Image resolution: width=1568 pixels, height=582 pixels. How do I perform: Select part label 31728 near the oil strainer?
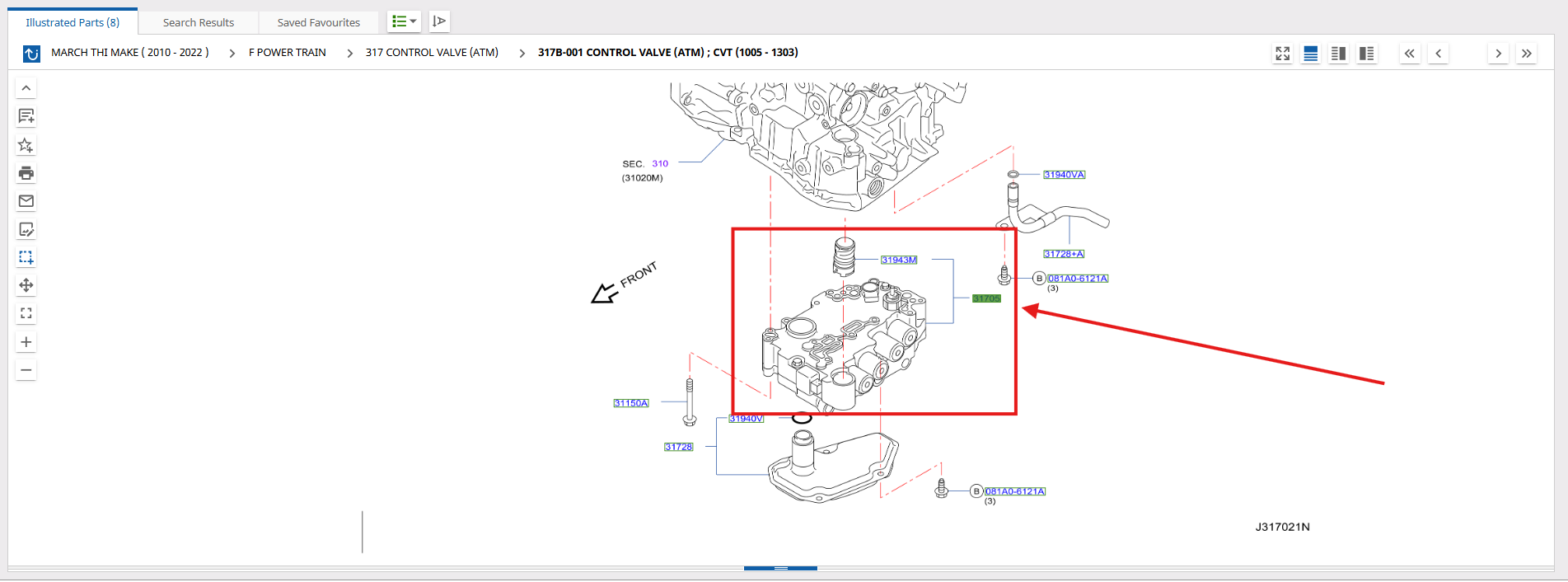[679, 447]
